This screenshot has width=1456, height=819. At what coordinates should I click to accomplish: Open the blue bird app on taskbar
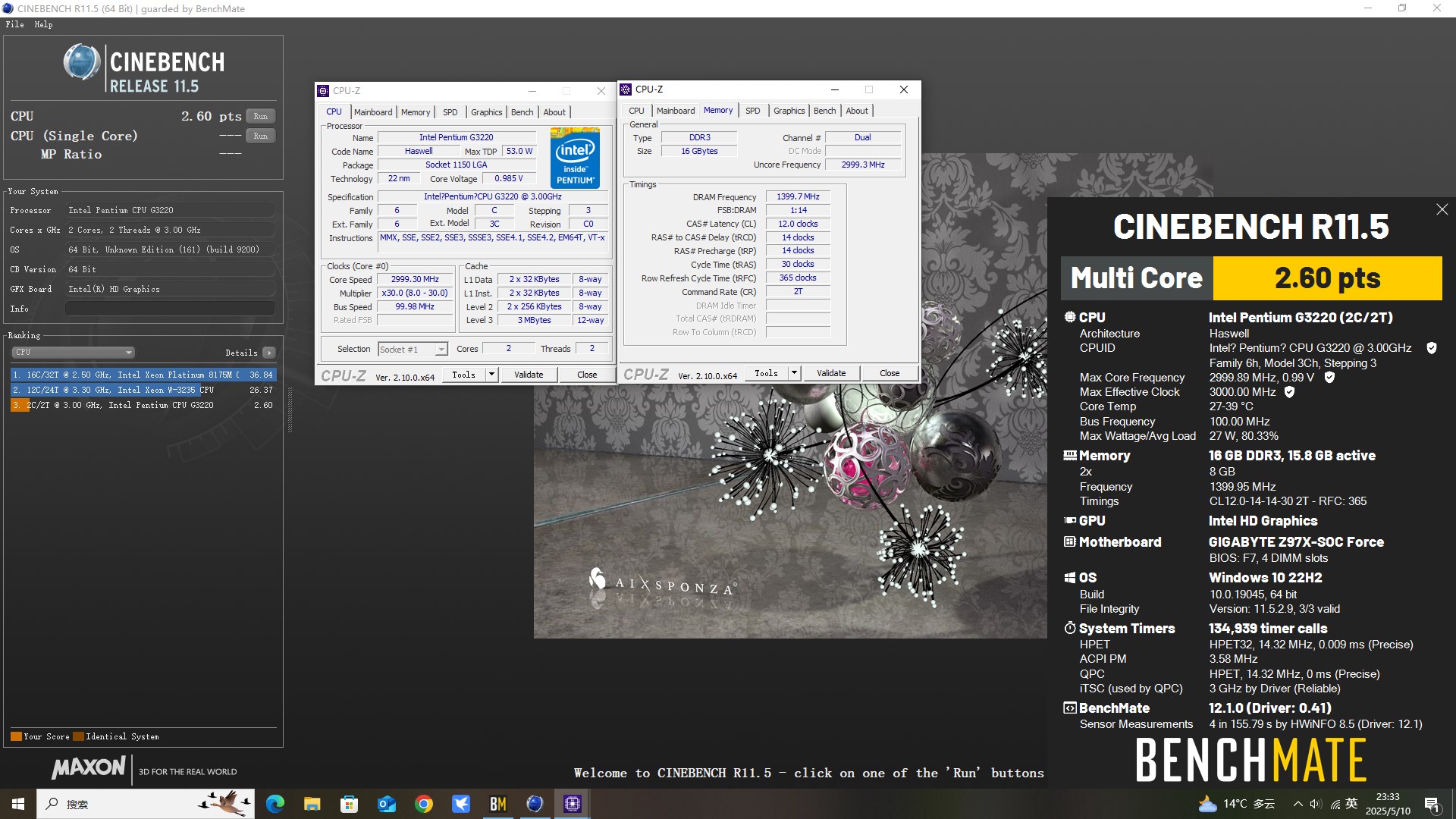point(461,804)
